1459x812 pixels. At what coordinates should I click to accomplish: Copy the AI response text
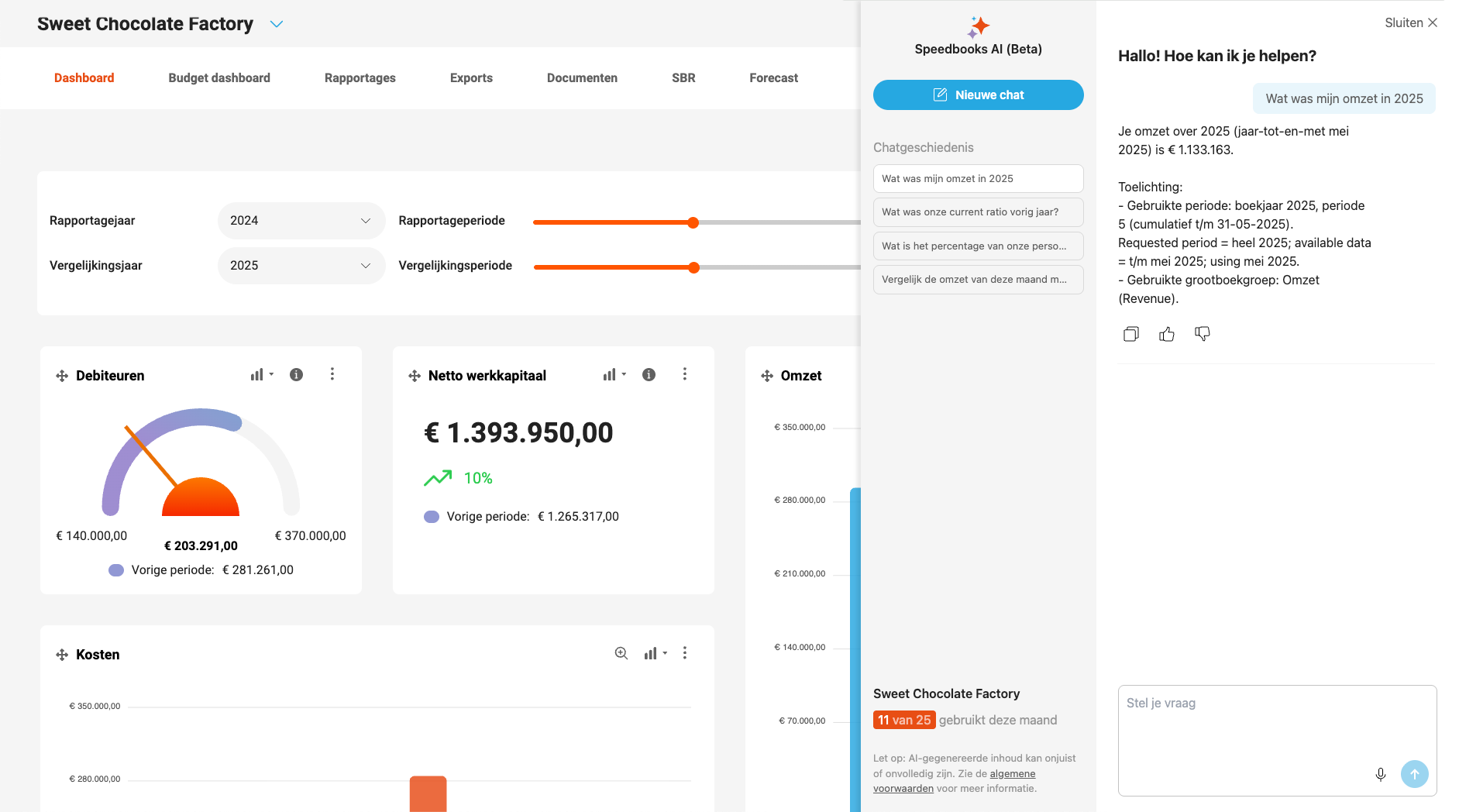click(1130, 334)
